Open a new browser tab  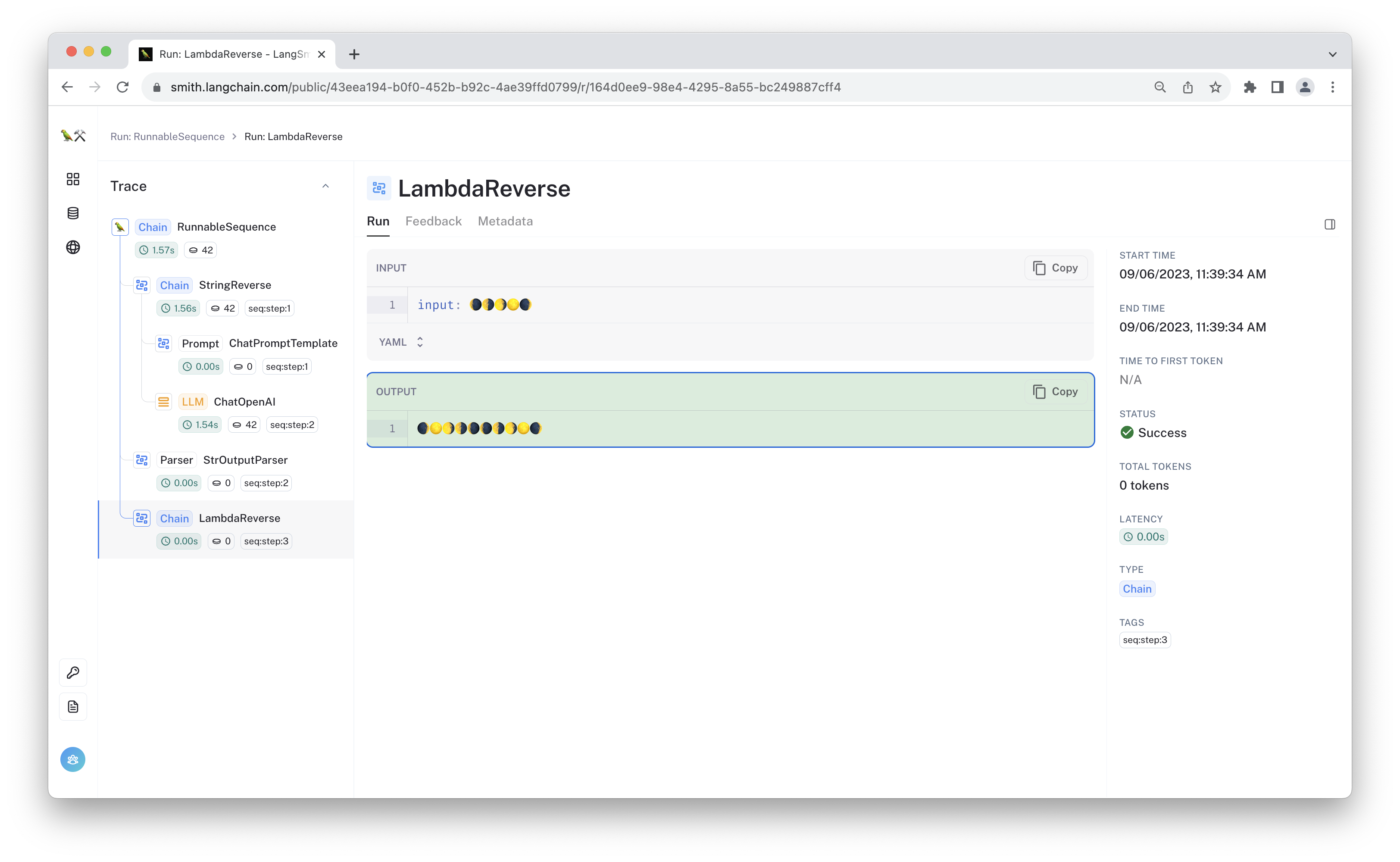(354, 54)
